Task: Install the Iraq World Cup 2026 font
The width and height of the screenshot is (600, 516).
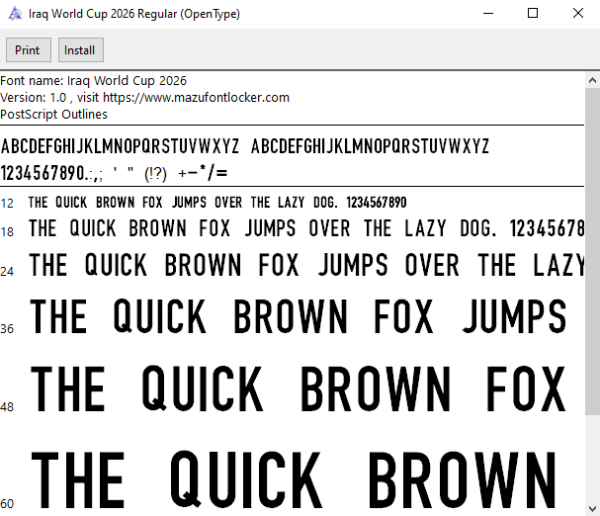Action: click(80, 50)
